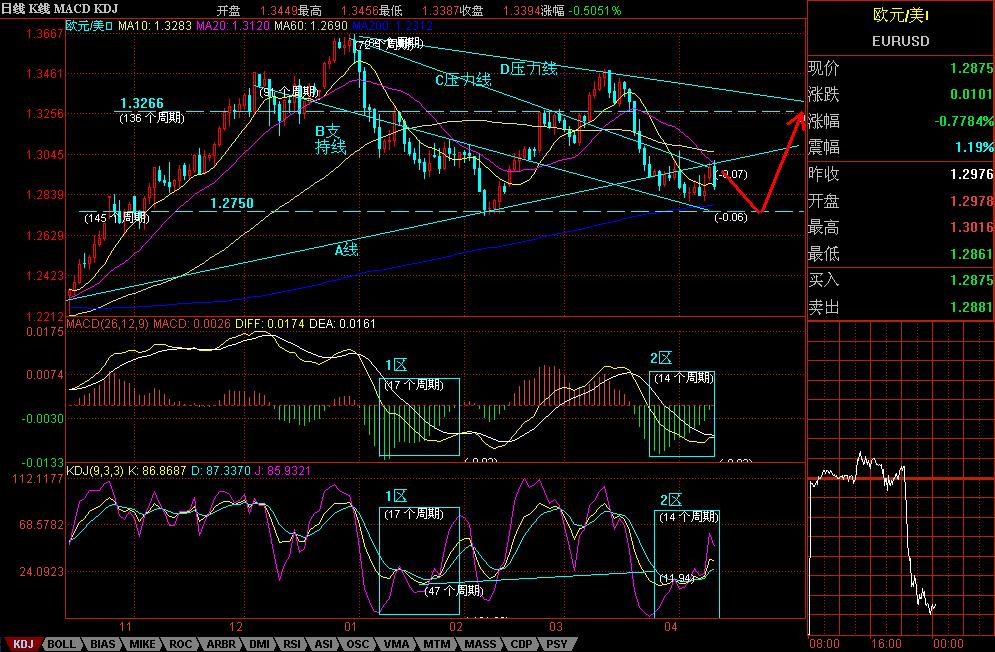The height and width of the screenshot is (652, 995).
Task: Select the DMI indicator tab
Action: pos(259,644)
